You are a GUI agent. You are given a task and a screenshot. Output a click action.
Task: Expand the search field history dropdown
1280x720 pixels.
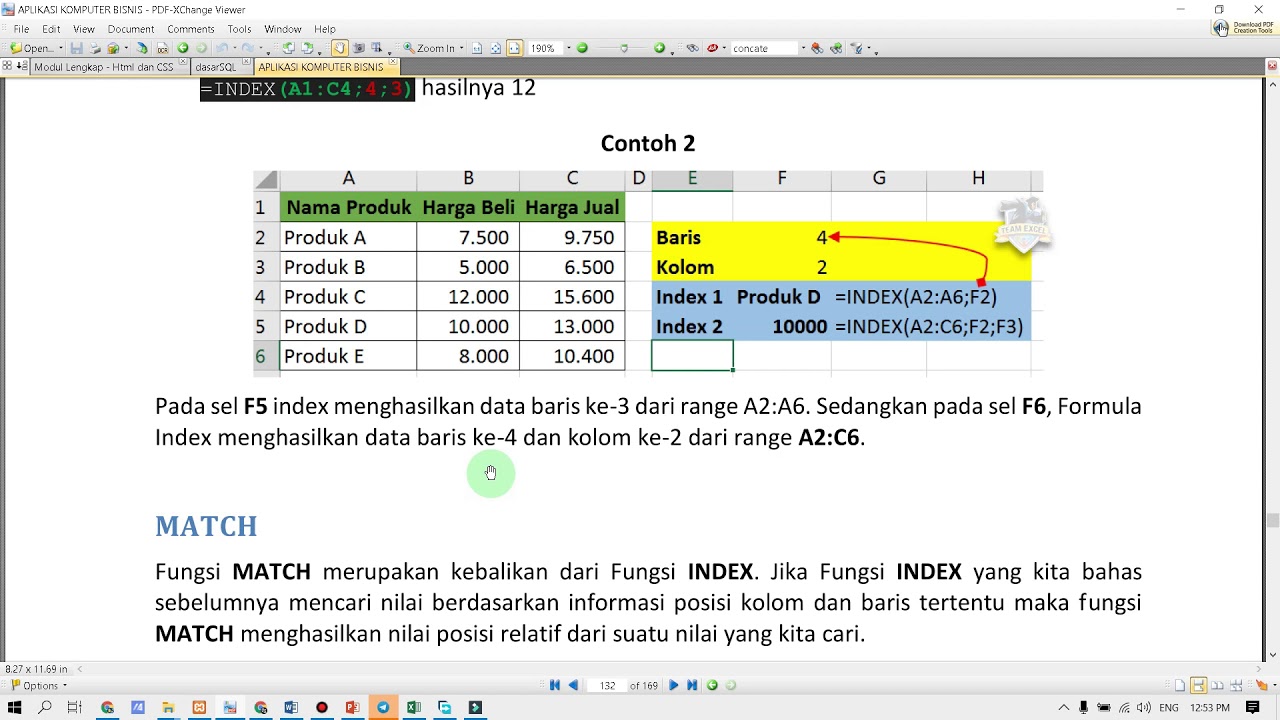click(803, 48)
